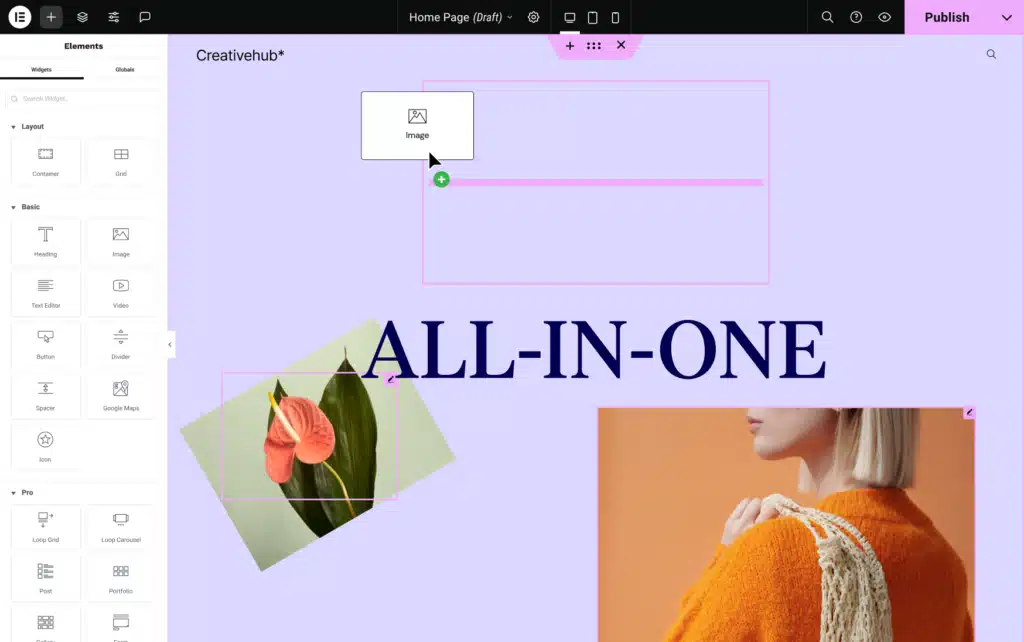Select the Divider widget

[120, 344]
